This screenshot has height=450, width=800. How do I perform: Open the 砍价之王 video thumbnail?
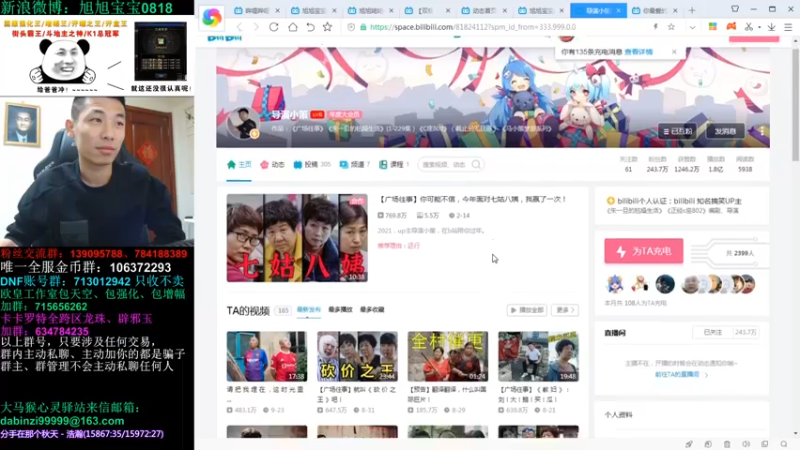click(357, 356)
